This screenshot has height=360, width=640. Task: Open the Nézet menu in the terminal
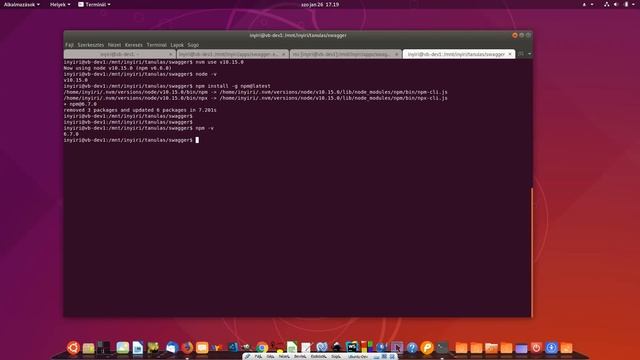114,45
